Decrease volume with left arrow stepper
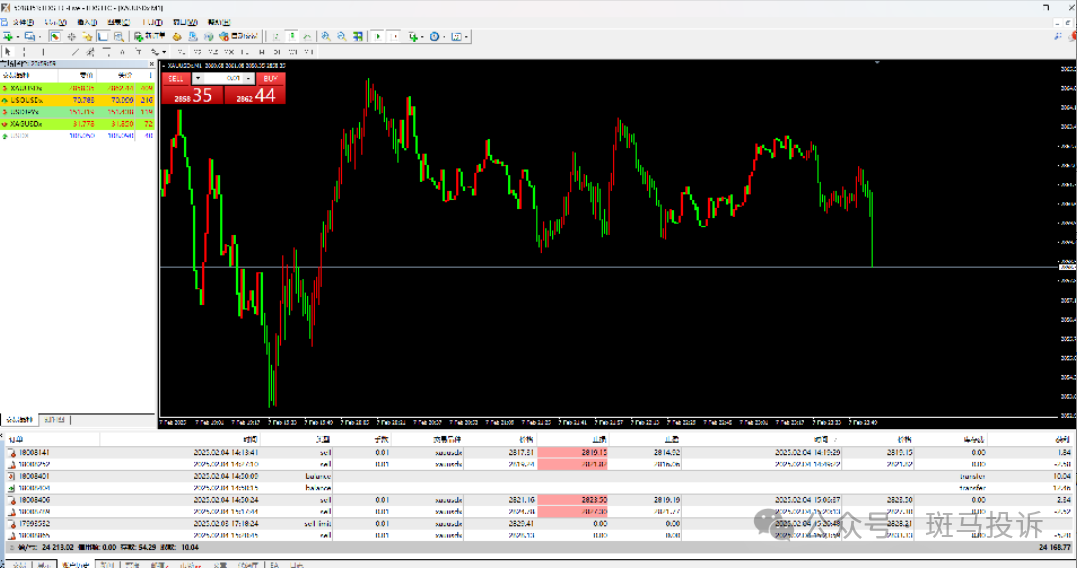The width and height of the screenshot is (1077, 568). click(197, 78)
